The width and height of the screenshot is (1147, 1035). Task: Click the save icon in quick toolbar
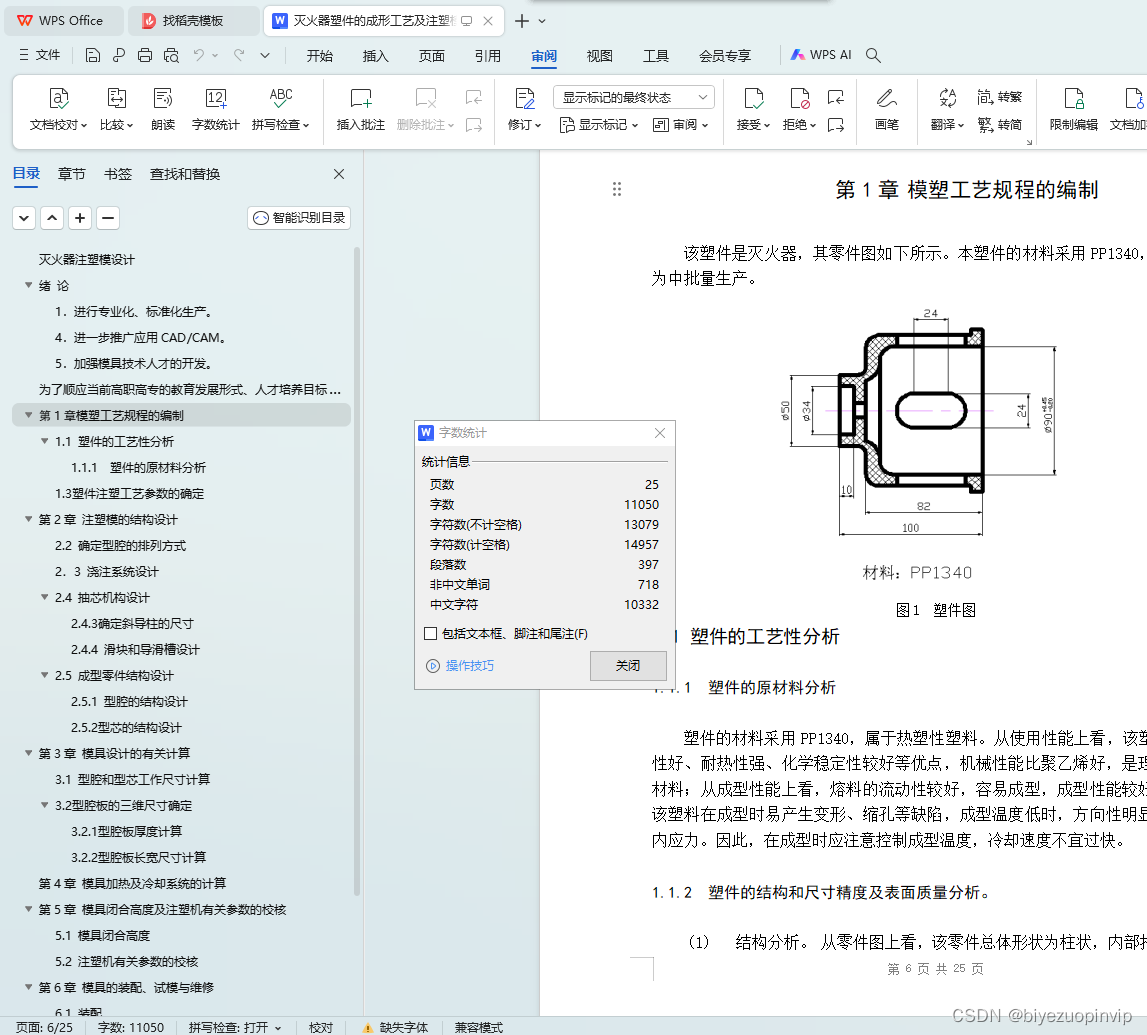point(92,56)
